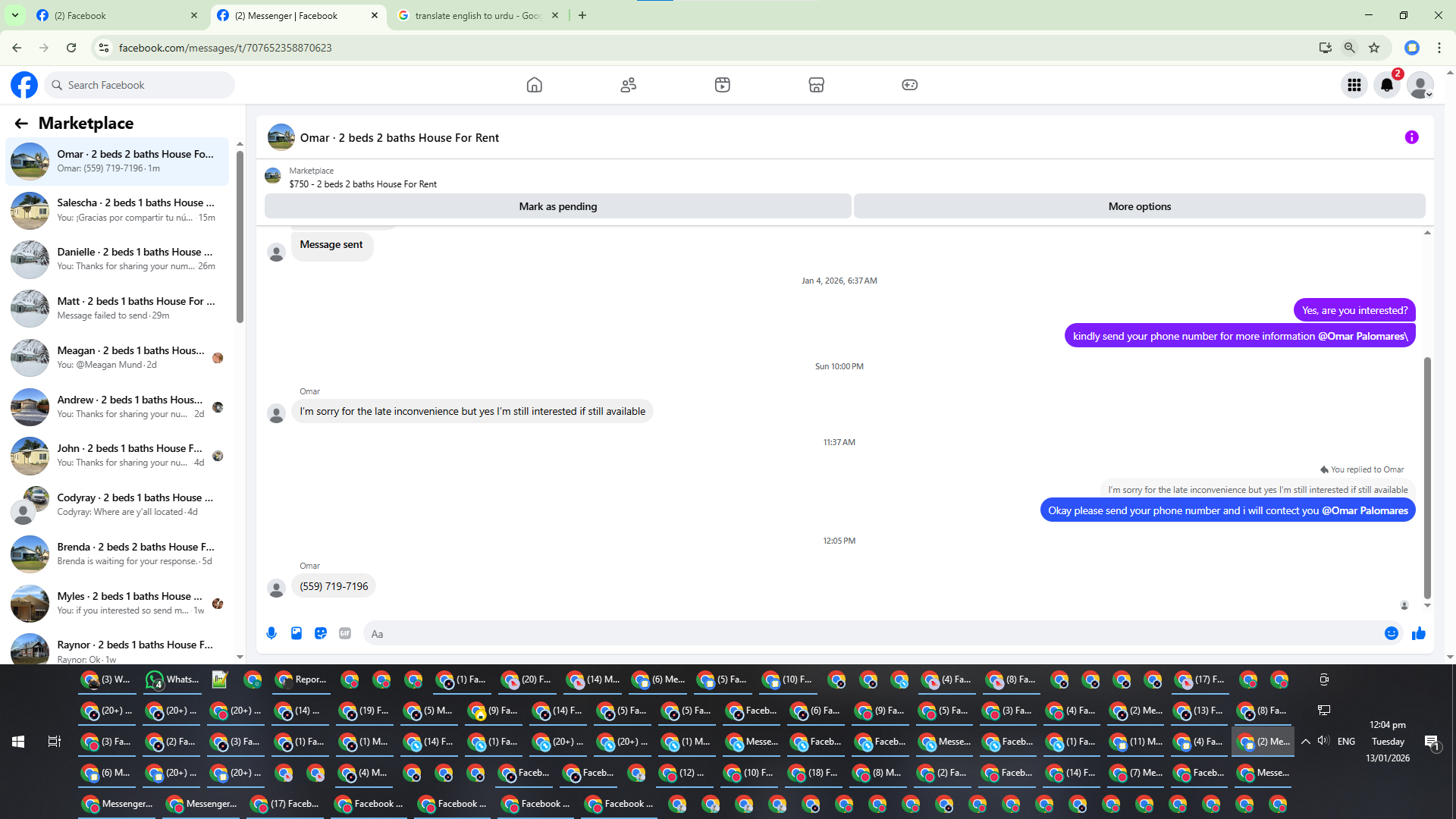Go to Facebook Home tab
Image resolution: width=1456 pixels, height=819 pixels.
[535, 85]
